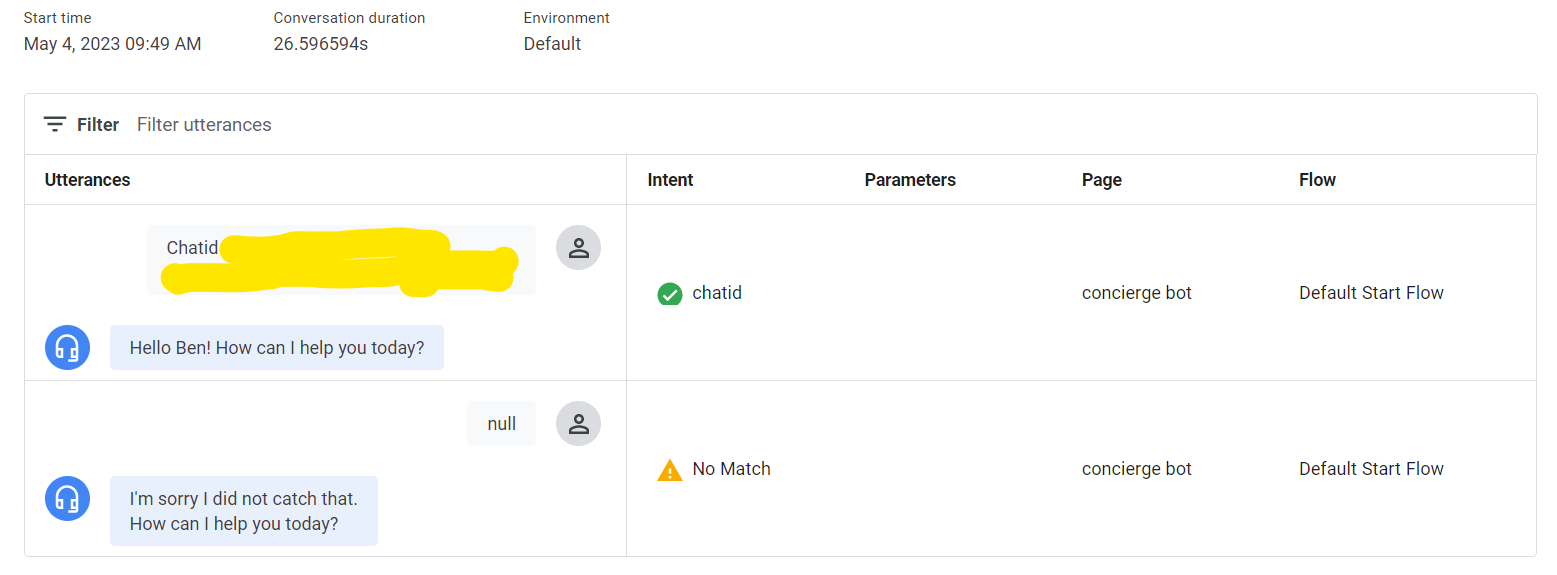
Task: Click the 'null' user utterance bubble
Action: [x=501, y=424]
